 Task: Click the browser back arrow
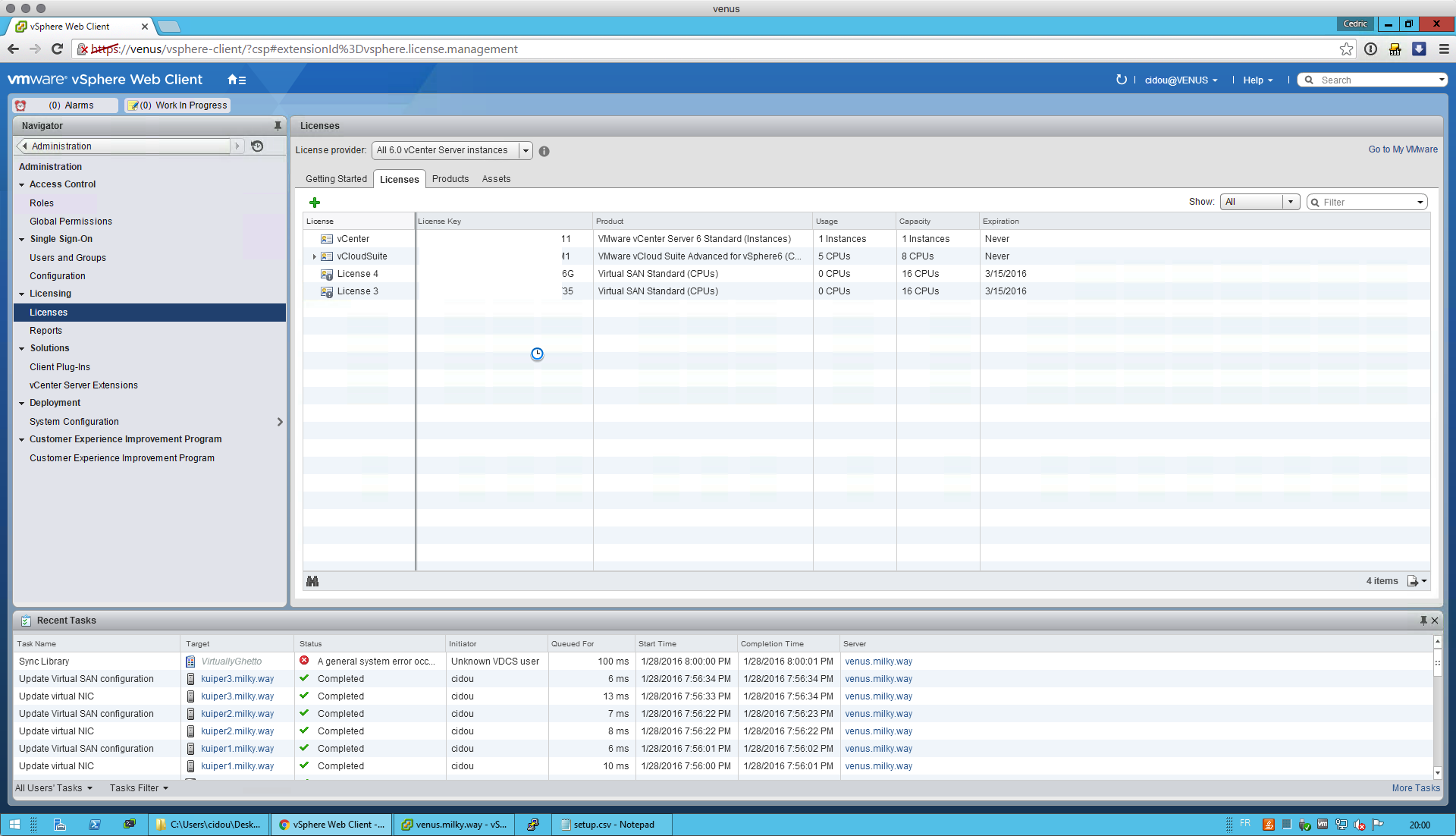(13, 49)
